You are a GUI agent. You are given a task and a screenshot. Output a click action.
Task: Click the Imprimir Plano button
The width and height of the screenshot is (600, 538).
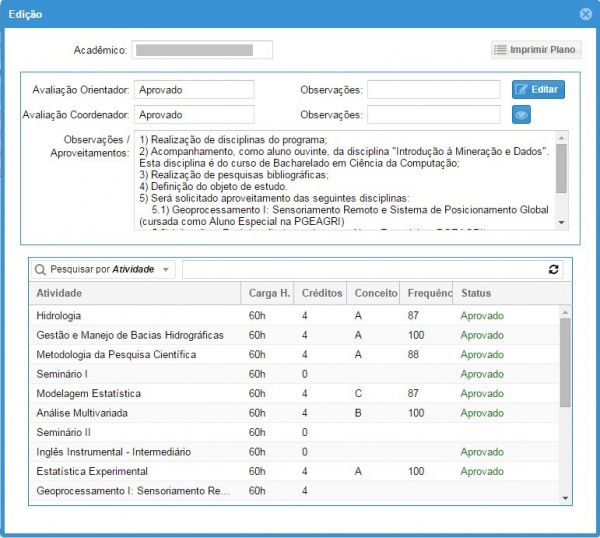[536, 50]
